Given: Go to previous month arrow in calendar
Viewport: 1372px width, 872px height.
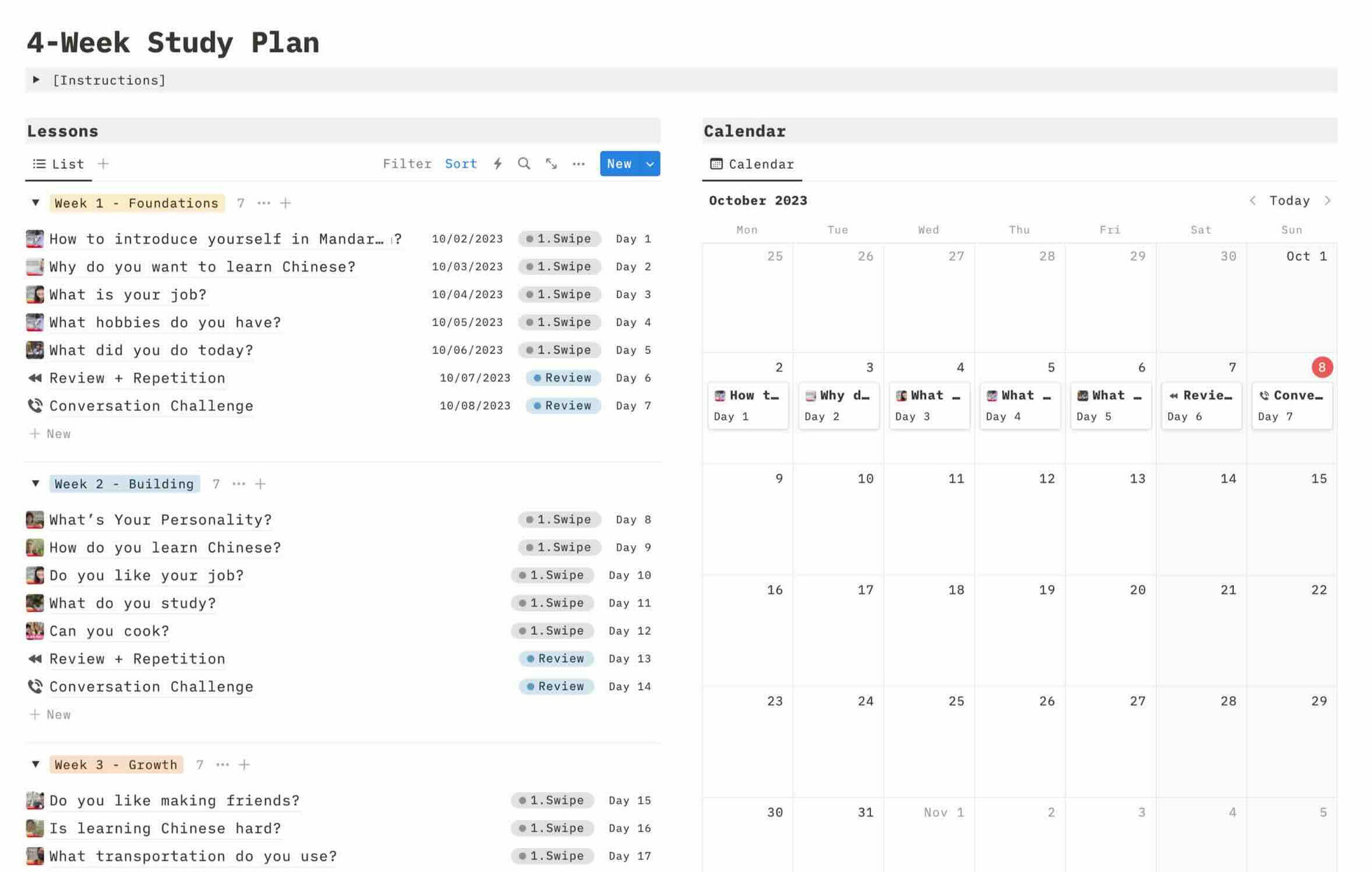Looking at the screenshot, I should coord(1252,201).
